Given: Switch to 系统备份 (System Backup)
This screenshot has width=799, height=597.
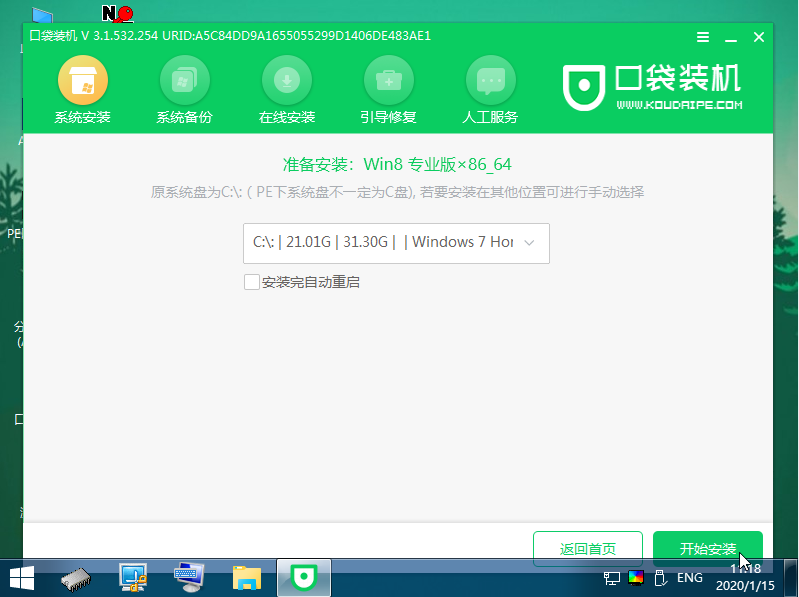Looking at the screenshot, I should 184,92.
